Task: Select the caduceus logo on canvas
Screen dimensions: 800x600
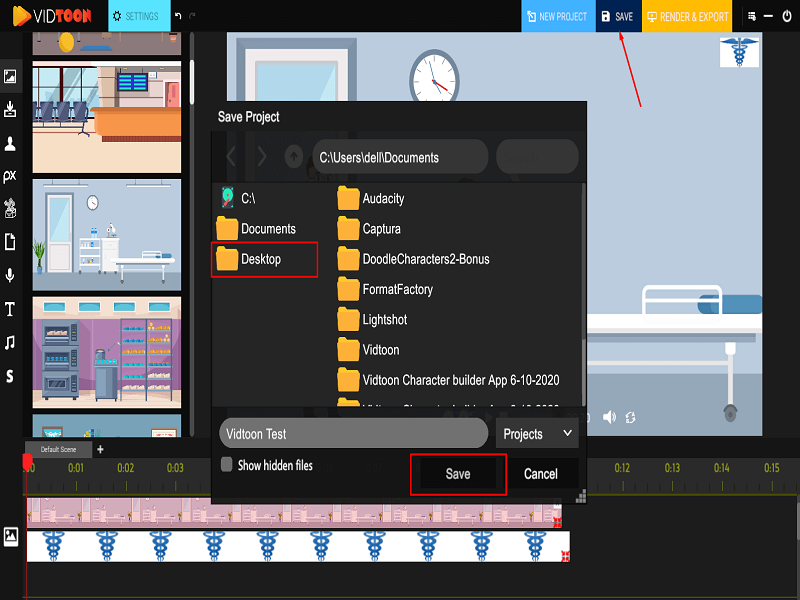Action: click(739, 52)
